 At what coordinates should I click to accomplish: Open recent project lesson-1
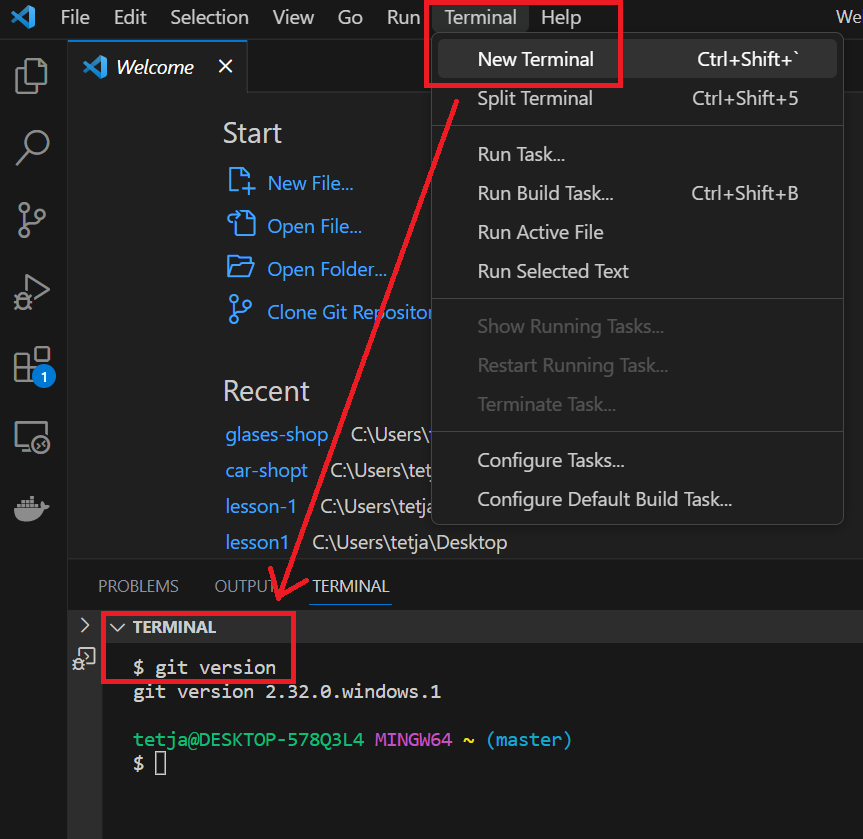pos(261,506)
